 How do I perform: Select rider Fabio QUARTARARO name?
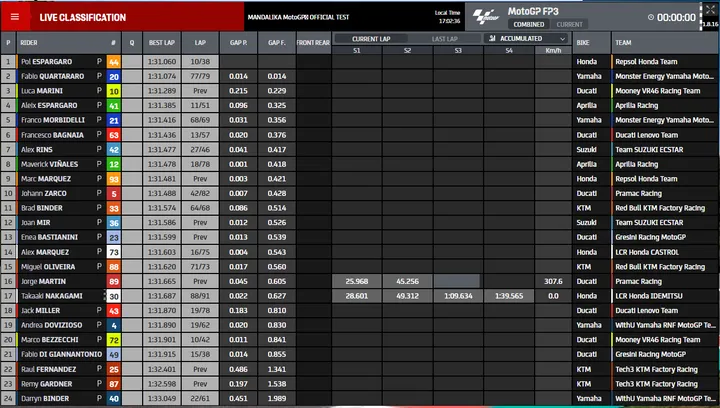tap(52, 76)
